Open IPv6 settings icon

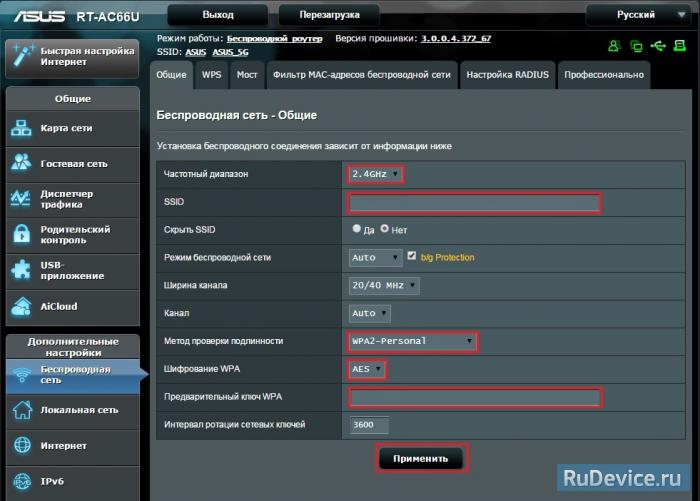point(22,481)
